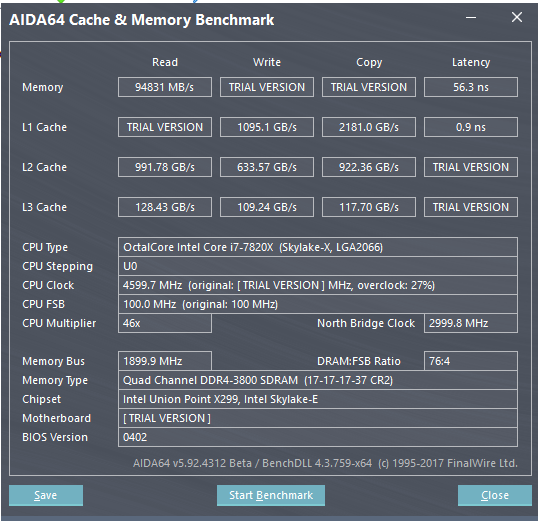Select the L2 Cache Read 991.78 GB/s field
Image resolution: width=538 pixels, height=522 pixels.
pyautogui.click(x=165, y=167)
